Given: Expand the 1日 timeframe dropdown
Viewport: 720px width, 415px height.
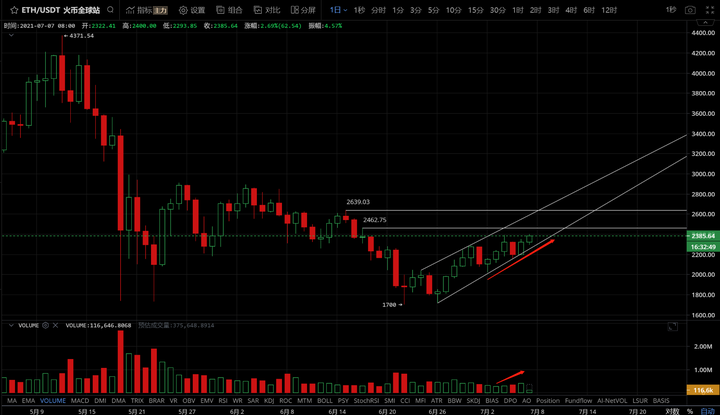Looking at the screenshot, I should point(338,10).
